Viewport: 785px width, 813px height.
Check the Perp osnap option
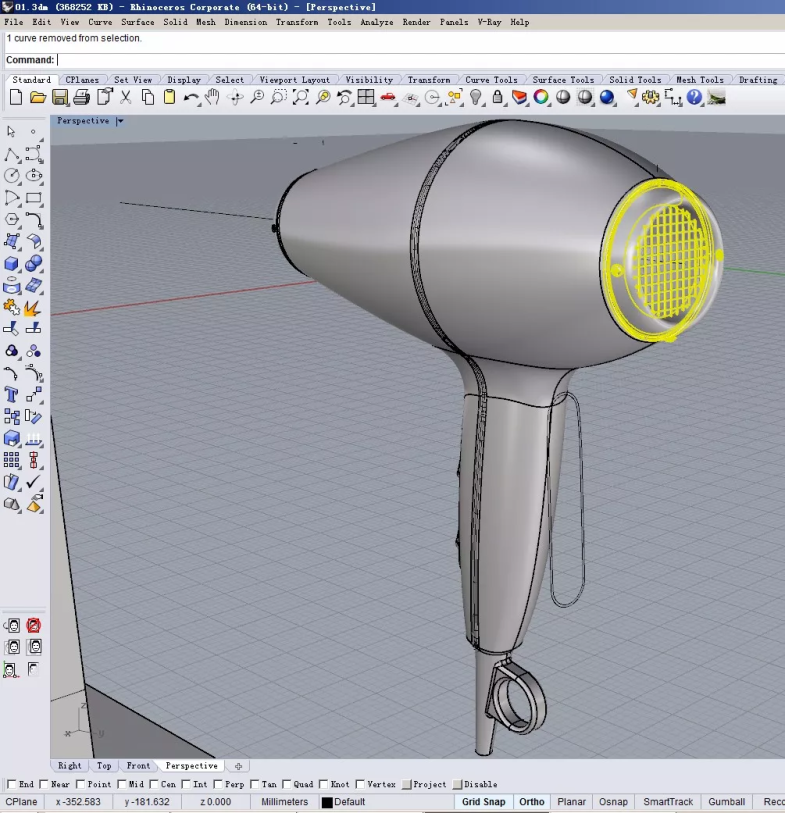point(218,785)
